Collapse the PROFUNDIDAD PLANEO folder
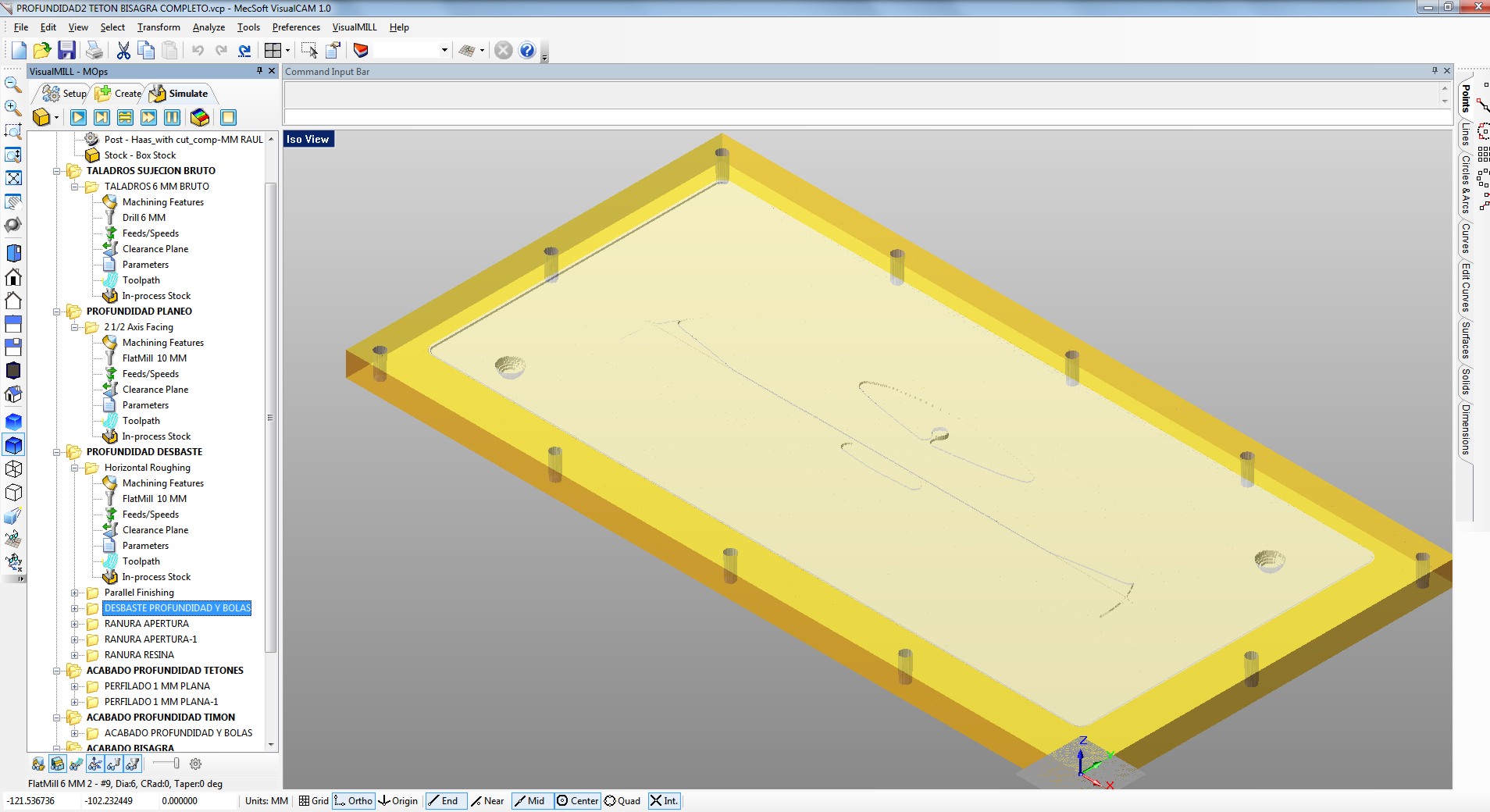This screenshot has width=1490, height=812. 57,312
